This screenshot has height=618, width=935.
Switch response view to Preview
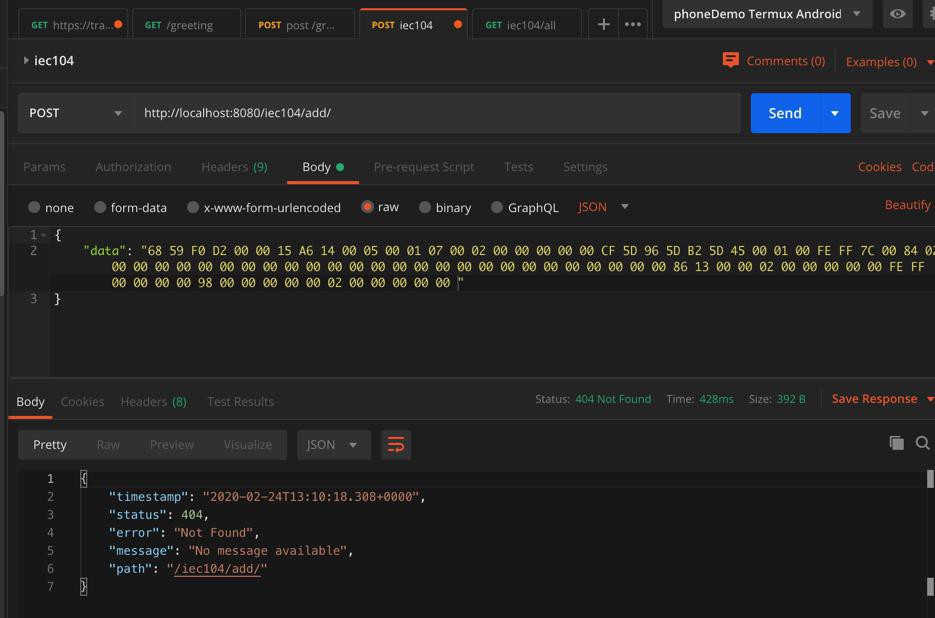coord(172,445)
